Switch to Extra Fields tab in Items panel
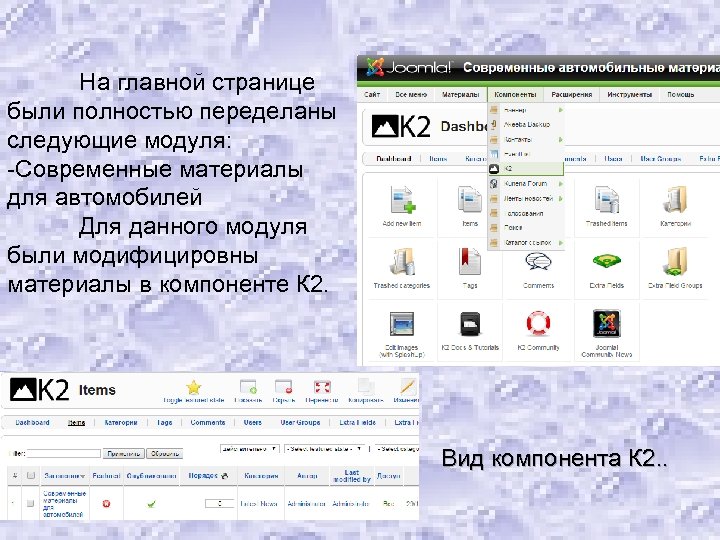This screenshot has width=720, height=540. click(358, 422)
